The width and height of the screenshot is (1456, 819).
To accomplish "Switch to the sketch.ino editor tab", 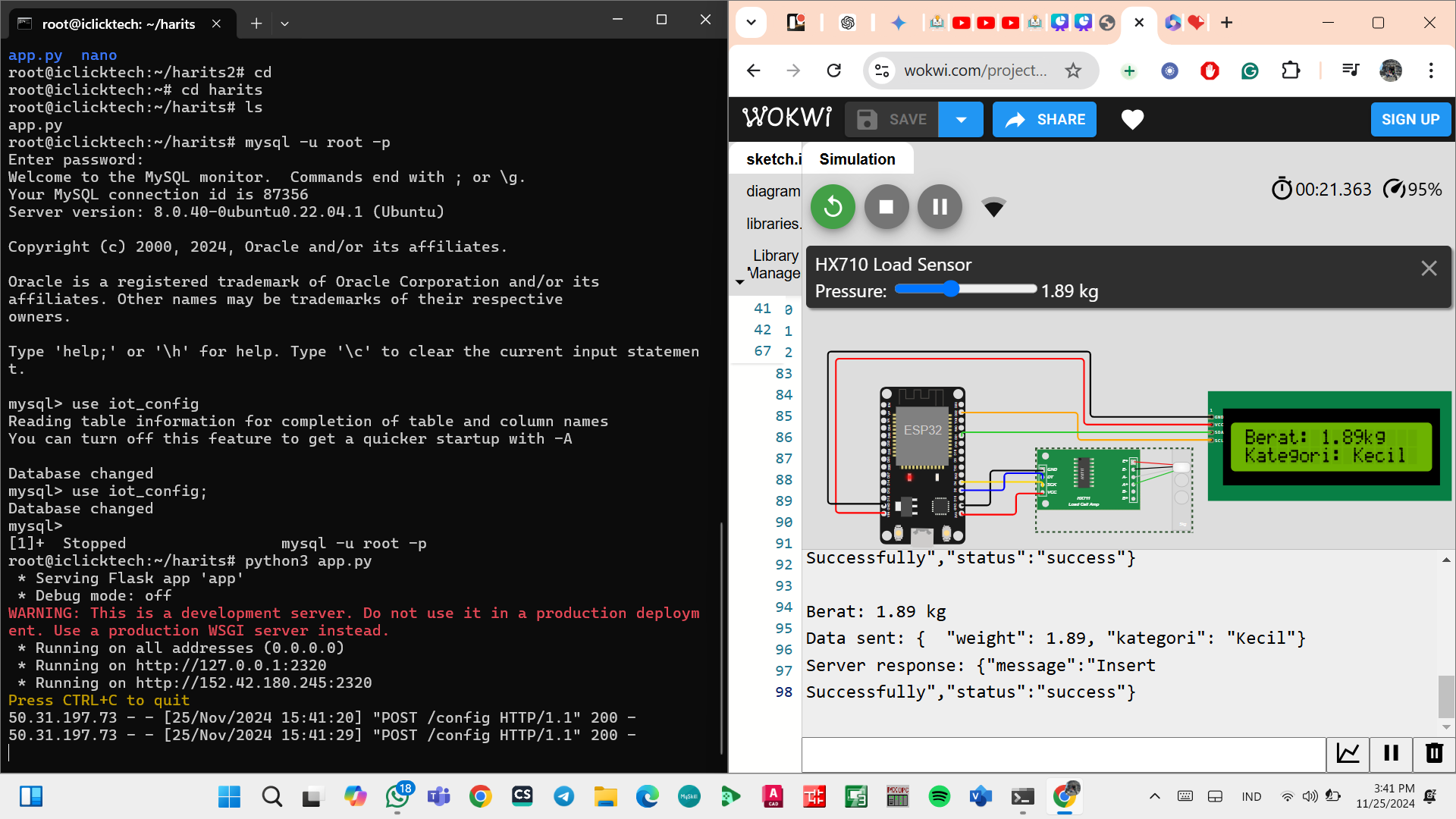I will coord(773,159).
